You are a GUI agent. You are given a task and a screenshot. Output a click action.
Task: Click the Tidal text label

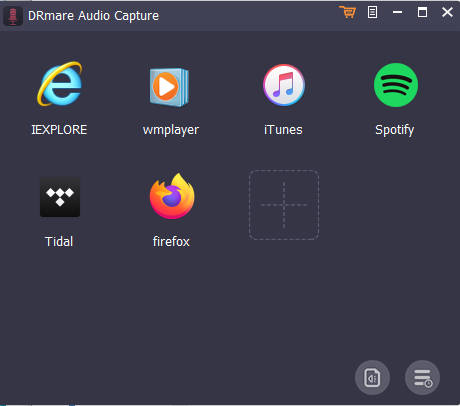(x=59, y=242)
